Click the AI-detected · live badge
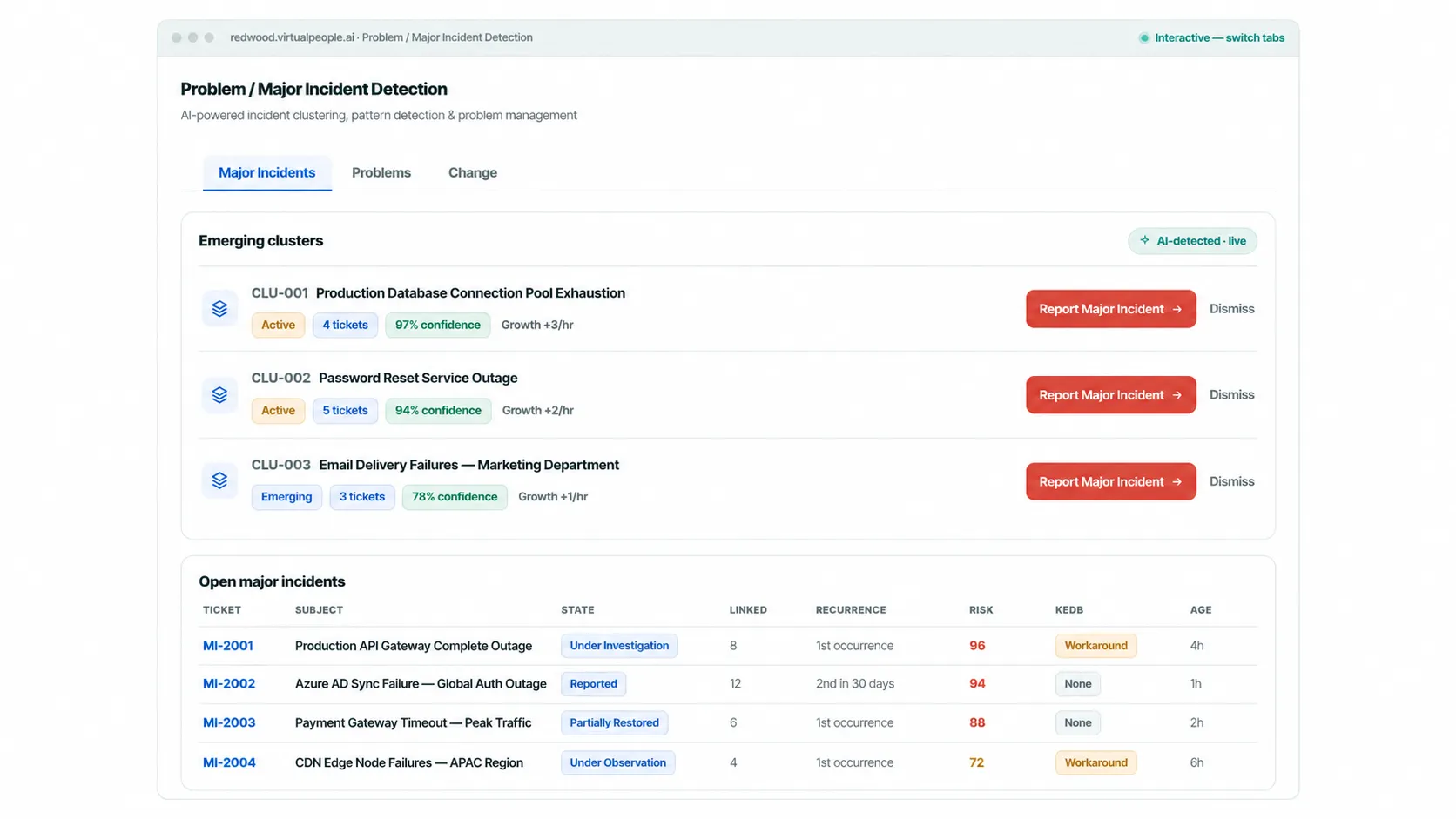 coord(1192,241)
